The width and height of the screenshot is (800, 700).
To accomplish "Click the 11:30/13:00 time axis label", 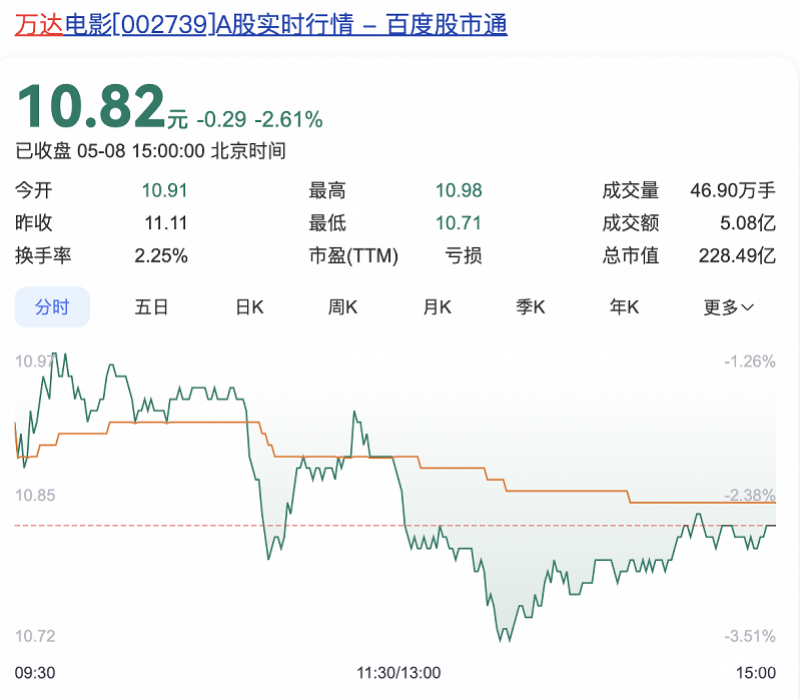I will pyautogui.click(x=398, y=673).
